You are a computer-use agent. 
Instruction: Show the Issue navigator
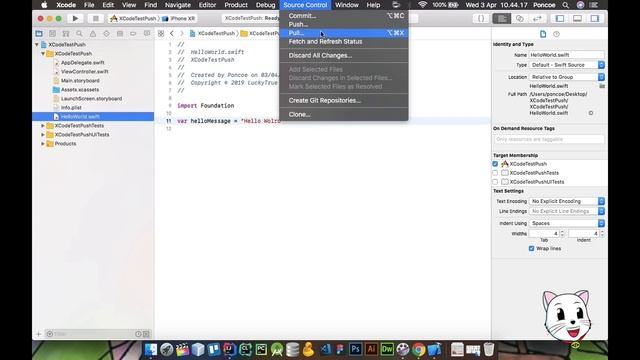[x=93, y=33]
